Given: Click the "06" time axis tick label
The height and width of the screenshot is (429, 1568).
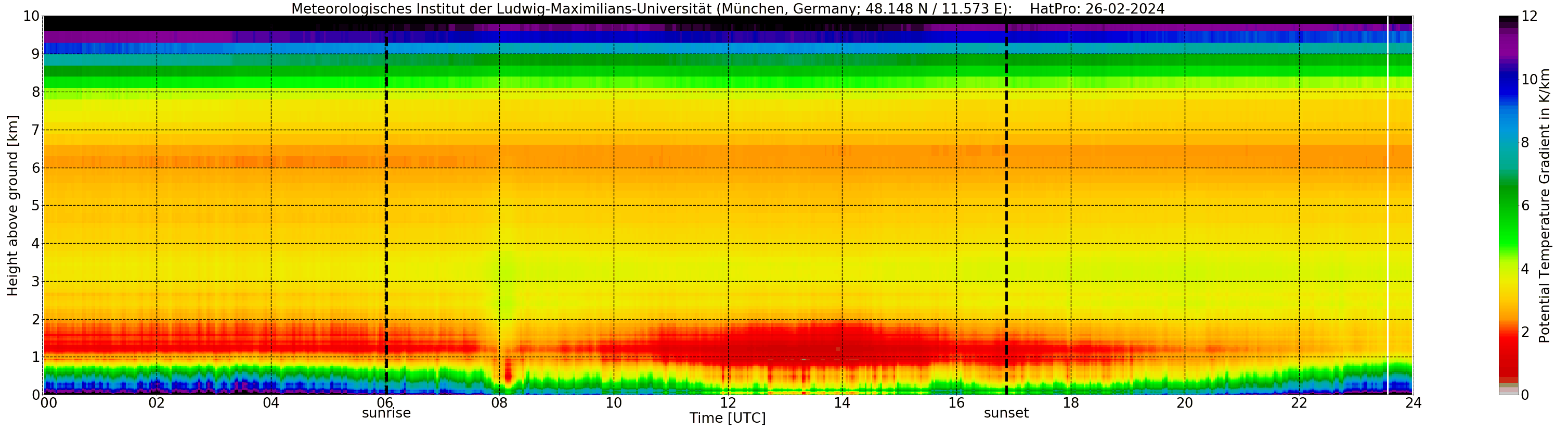Looking at the screenshot, I should tap(385, 403).
